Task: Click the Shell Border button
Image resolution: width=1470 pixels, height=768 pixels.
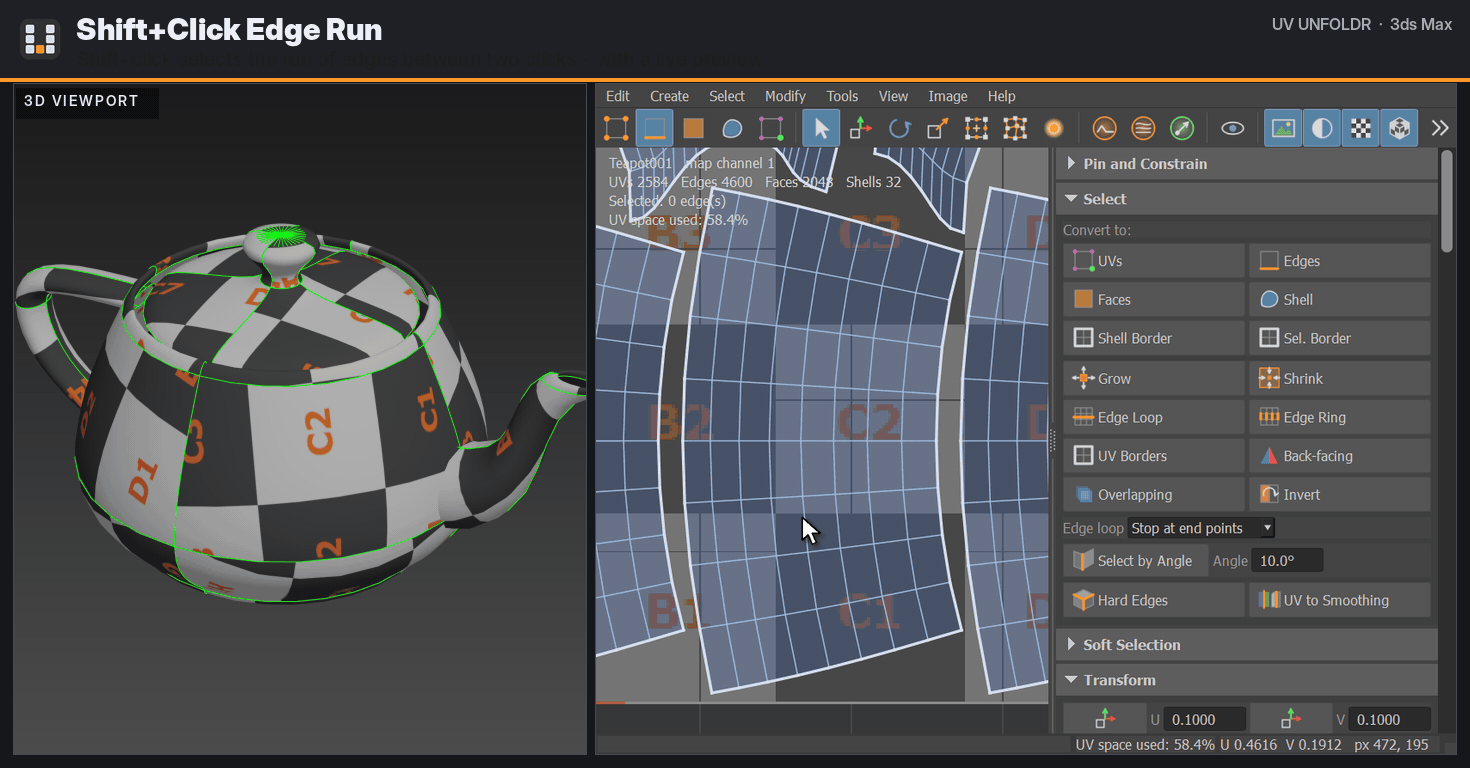Action: [x=1154, y=338]
